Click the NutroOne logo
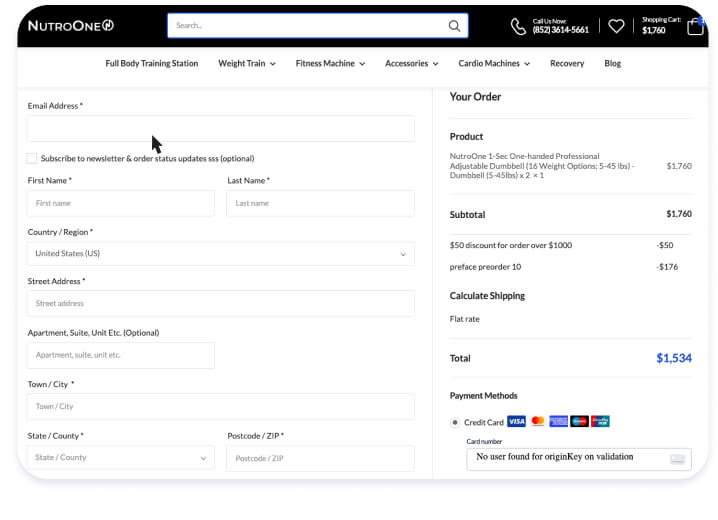Image resolution: width=718 pixels, height=520 pixels. tap(71, 26)
